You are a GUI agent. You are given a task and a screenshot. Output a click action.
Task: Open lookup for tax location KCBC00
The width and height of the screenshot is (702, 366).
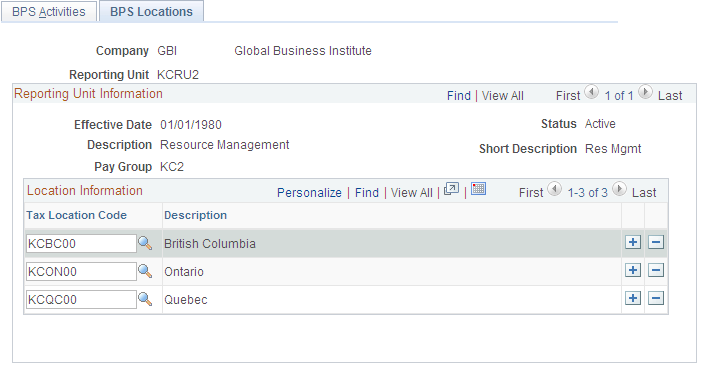tap(145, 243)
